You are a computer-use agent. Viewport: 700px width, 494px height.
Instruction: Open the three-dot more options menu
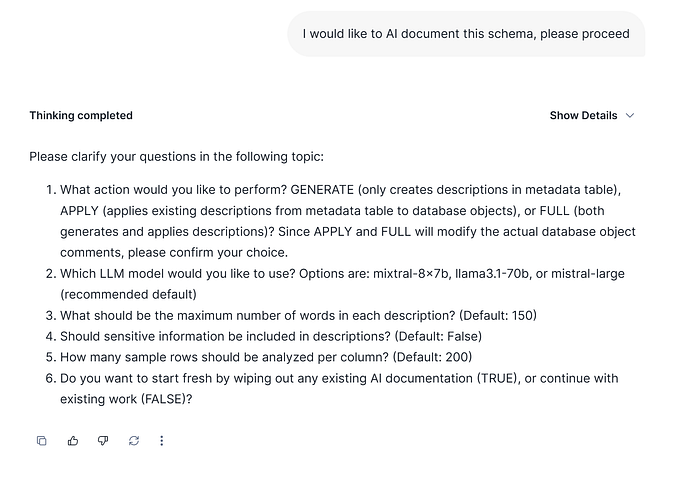tap(162, 441)
